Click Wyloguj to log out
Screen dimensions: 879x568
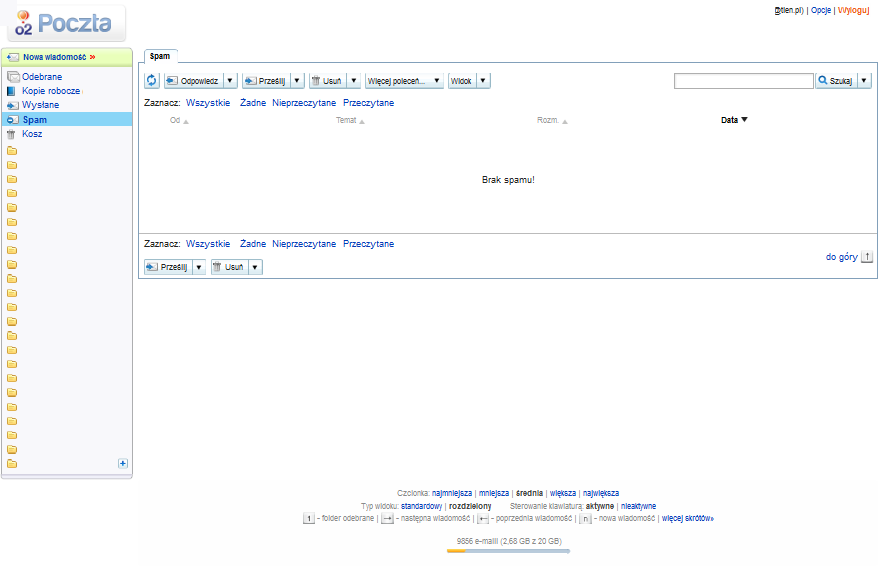853,10
